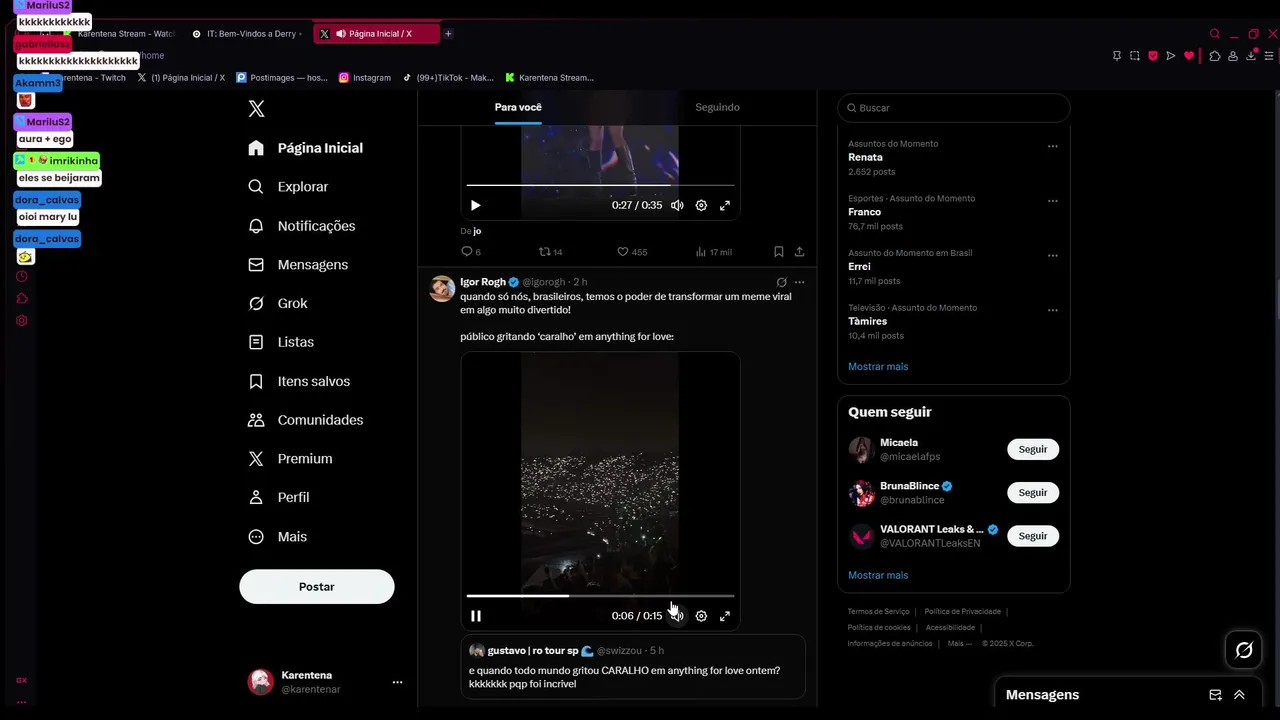The height and width of the screenshot is (720, 1280).
Task: Open the browser downloads icon
Action: click(x=1250, y=56)
